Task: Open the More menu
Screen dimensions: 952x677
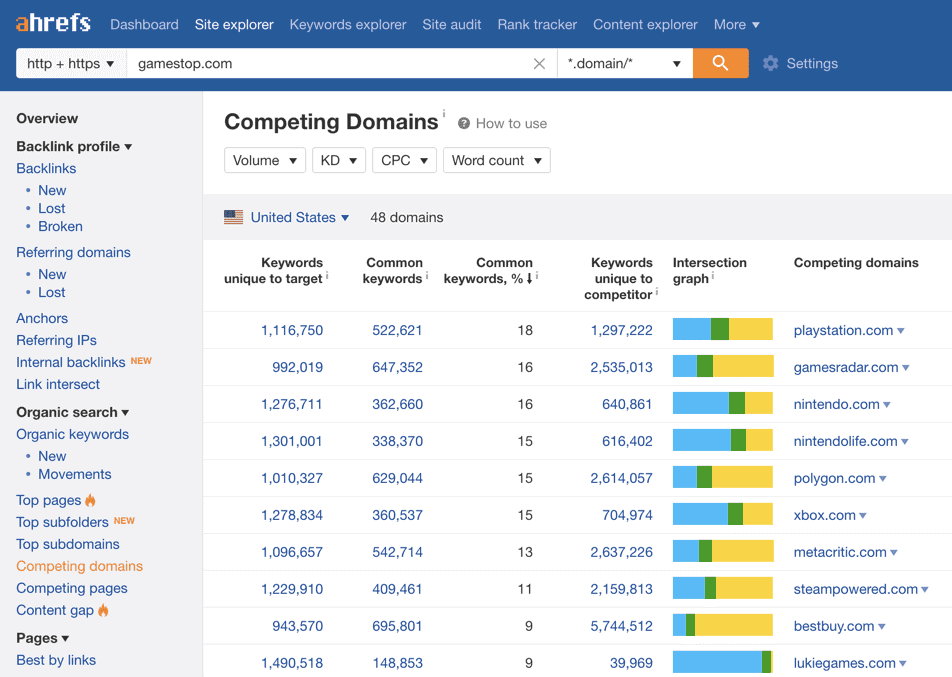Action: click(x=736, y=24)
